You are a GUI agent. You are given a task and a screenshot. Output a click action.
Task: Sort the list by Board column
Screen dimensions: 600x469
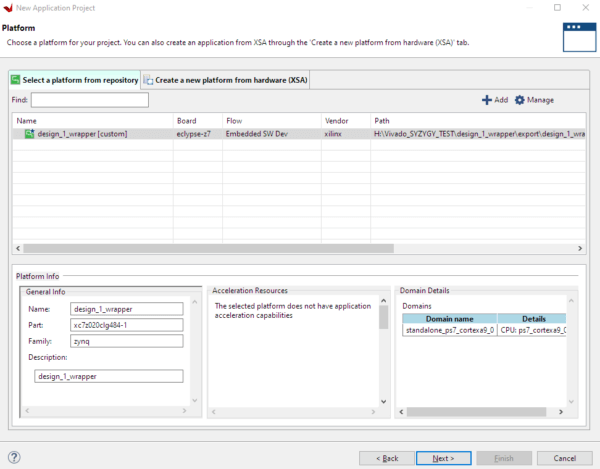tap(187, 121)
